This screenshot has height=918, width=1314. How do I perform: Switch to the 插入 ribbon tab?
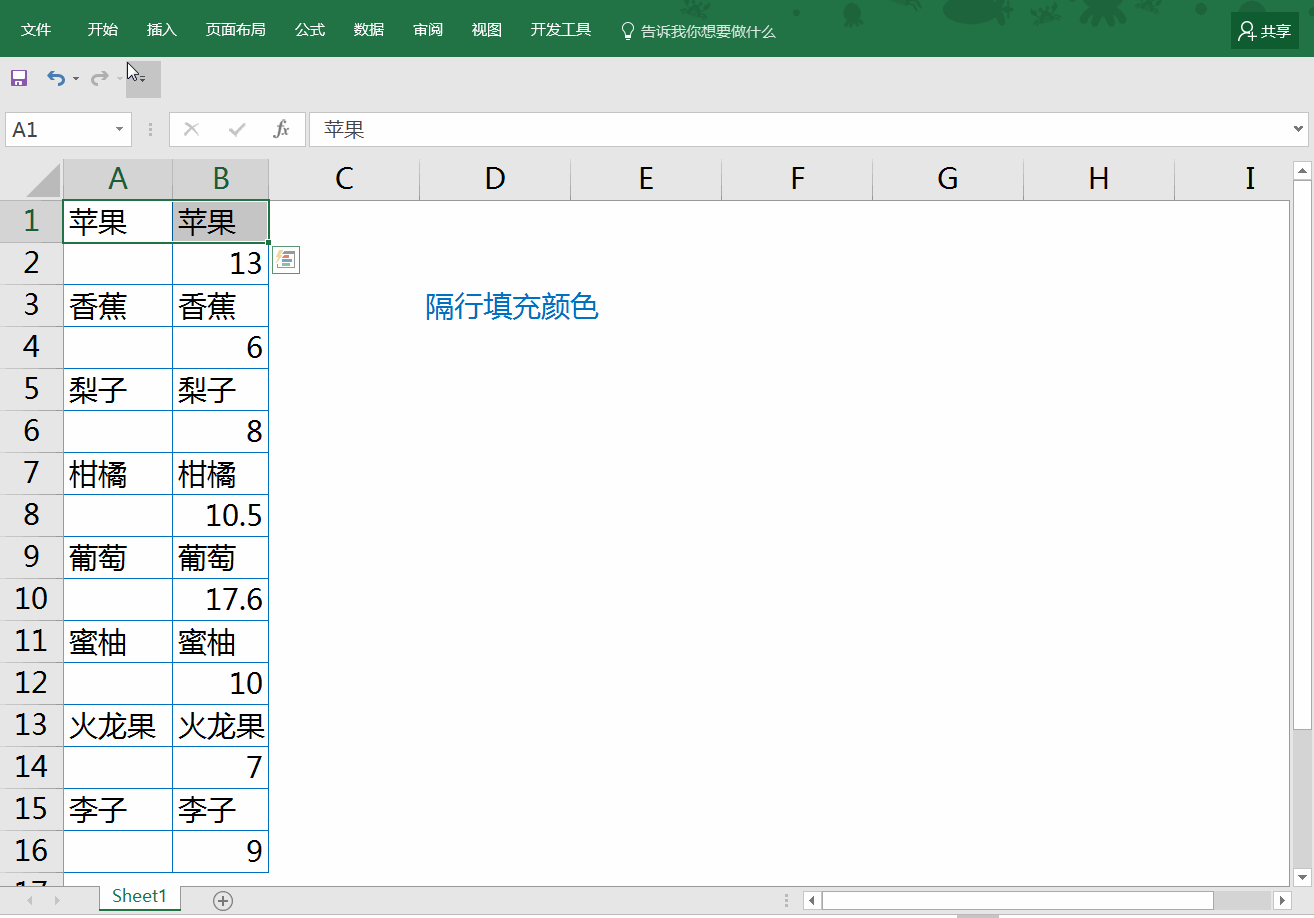pos(161,30)
